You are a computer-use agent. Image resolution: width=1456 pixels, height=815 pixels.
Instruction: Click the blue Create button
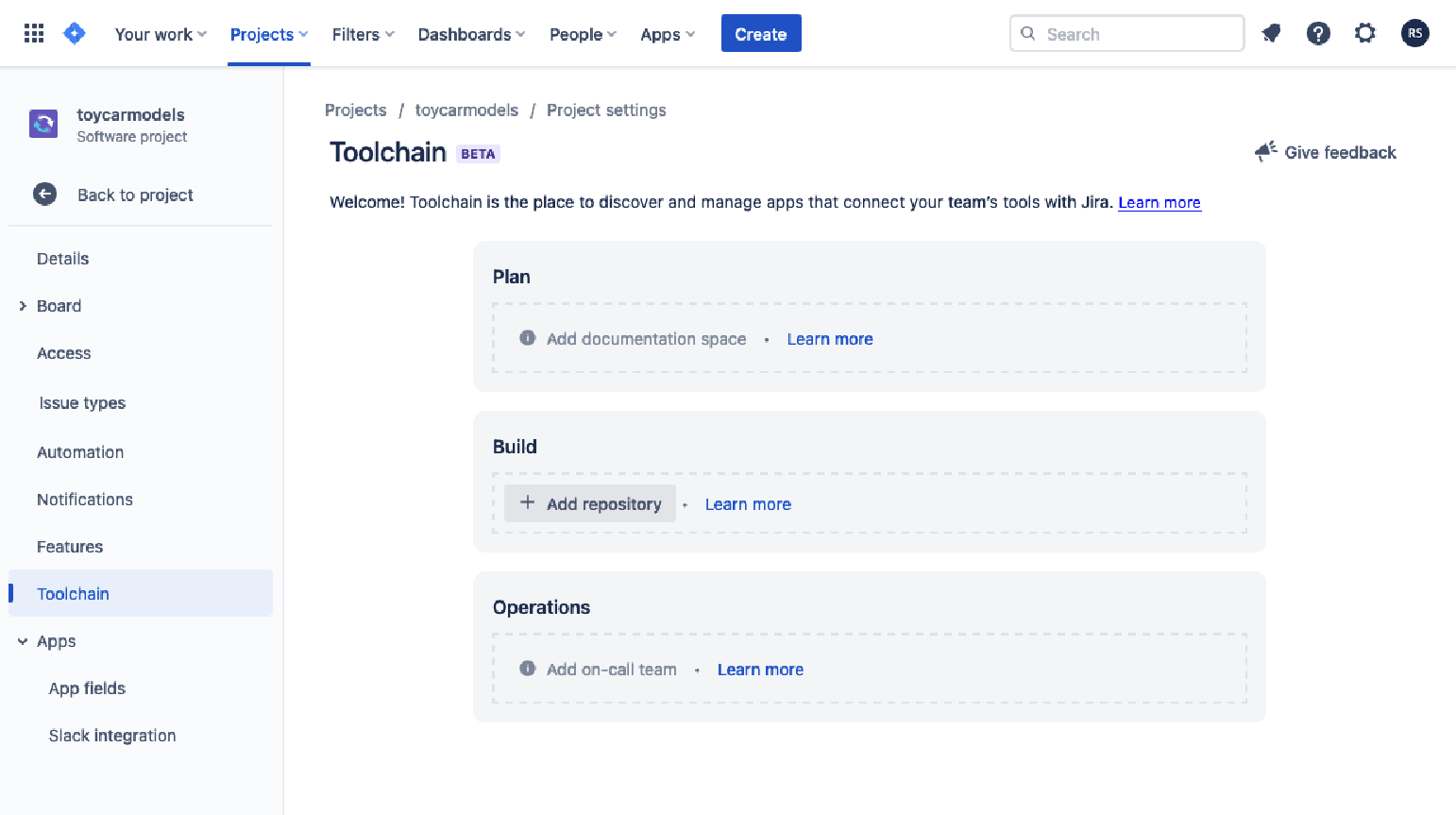[761, 34]
